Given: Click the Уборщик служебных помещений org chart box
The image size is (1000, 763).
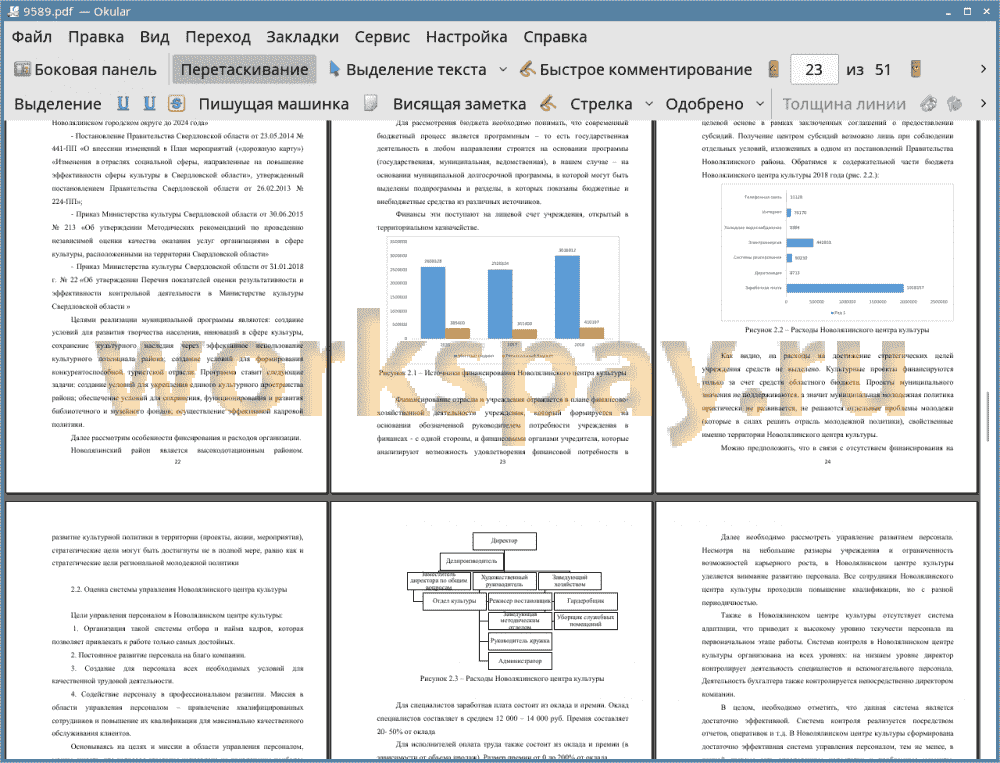Looking at the screenshot, I should pyautogui.click(x=585, y=621).
